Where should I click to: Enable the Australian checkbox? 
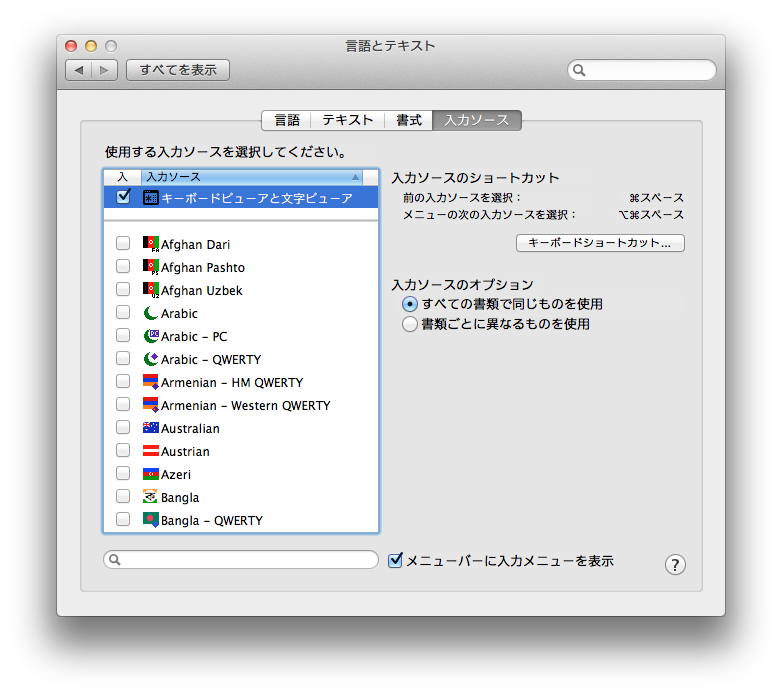click(123, 427)
